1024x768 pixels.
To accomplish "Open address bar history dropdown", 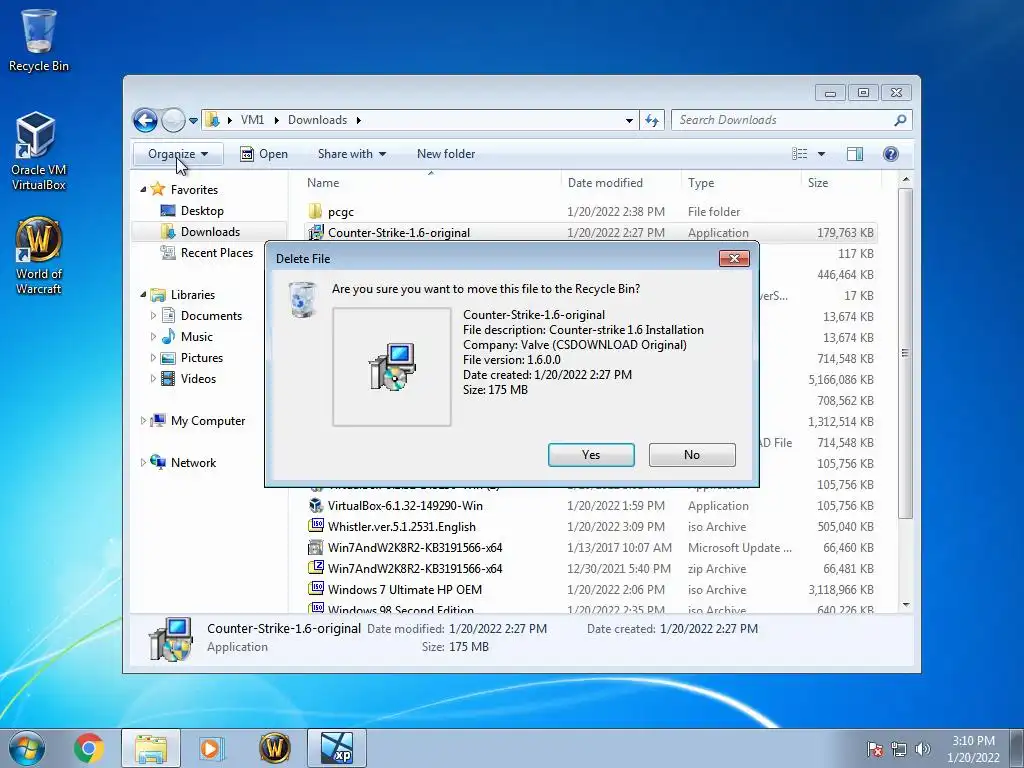I will pyautogui.click(x=629, y=120).
